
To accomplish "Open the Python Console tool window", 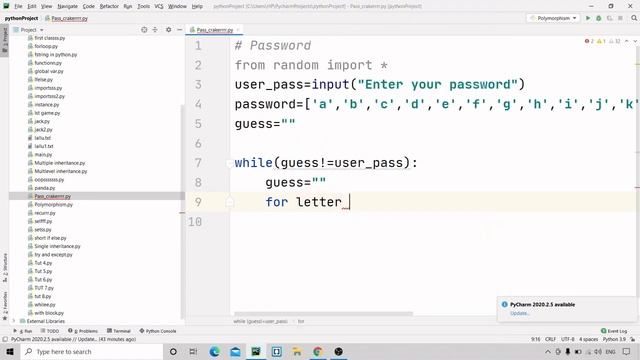I will pyautogui.click(x=158, y=331).
